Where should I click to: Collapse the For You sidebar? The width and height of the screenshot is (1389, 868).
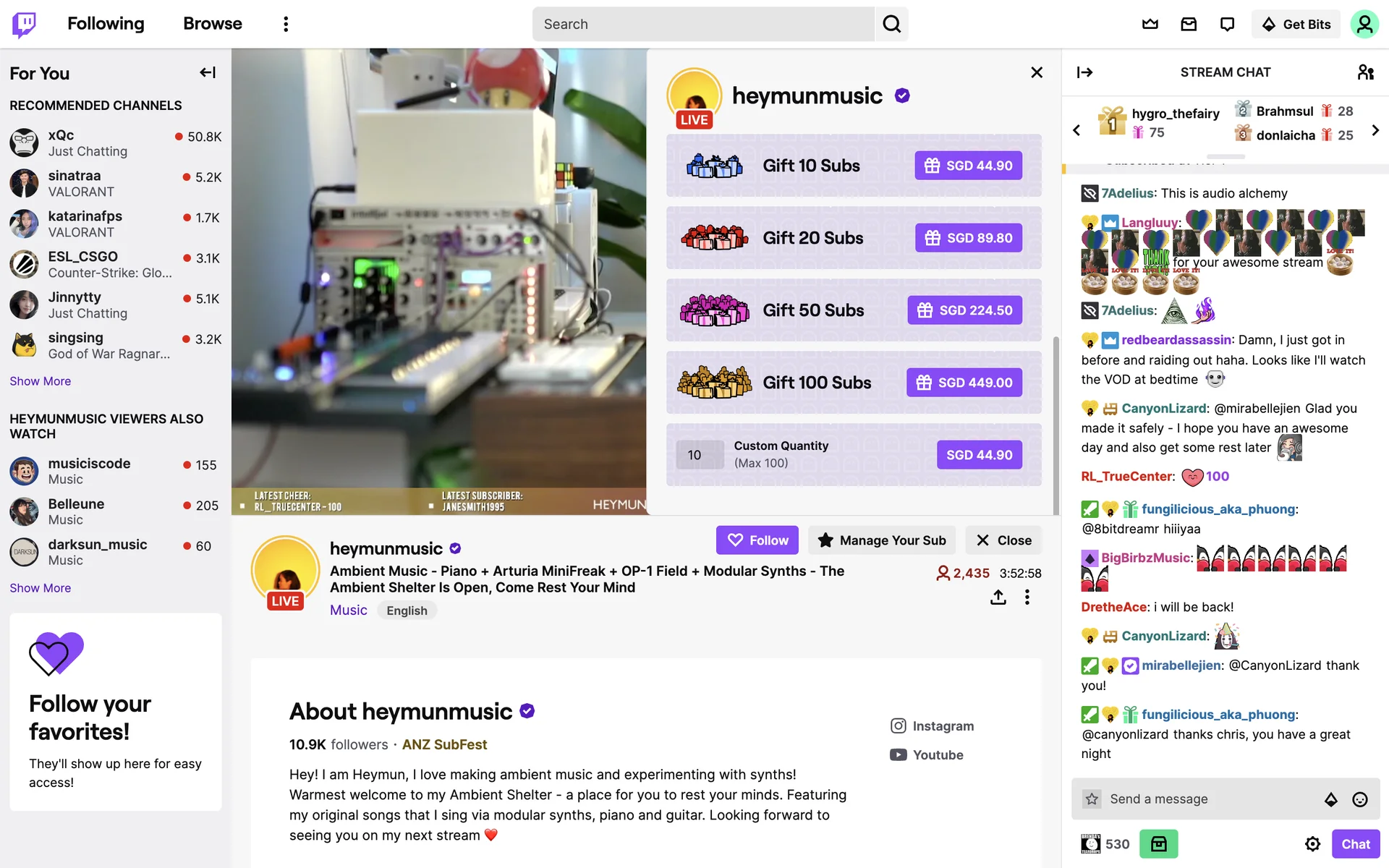[208, 72]
